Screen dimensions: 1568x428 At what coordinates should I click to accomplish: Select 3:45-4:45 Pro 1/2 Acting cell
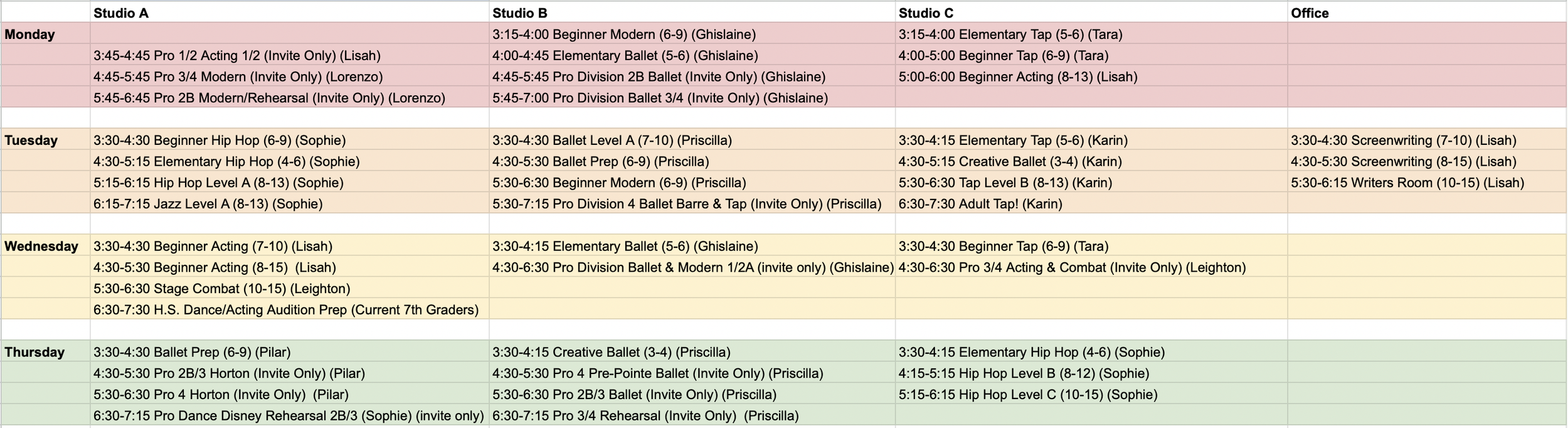[x=289, y=55]
